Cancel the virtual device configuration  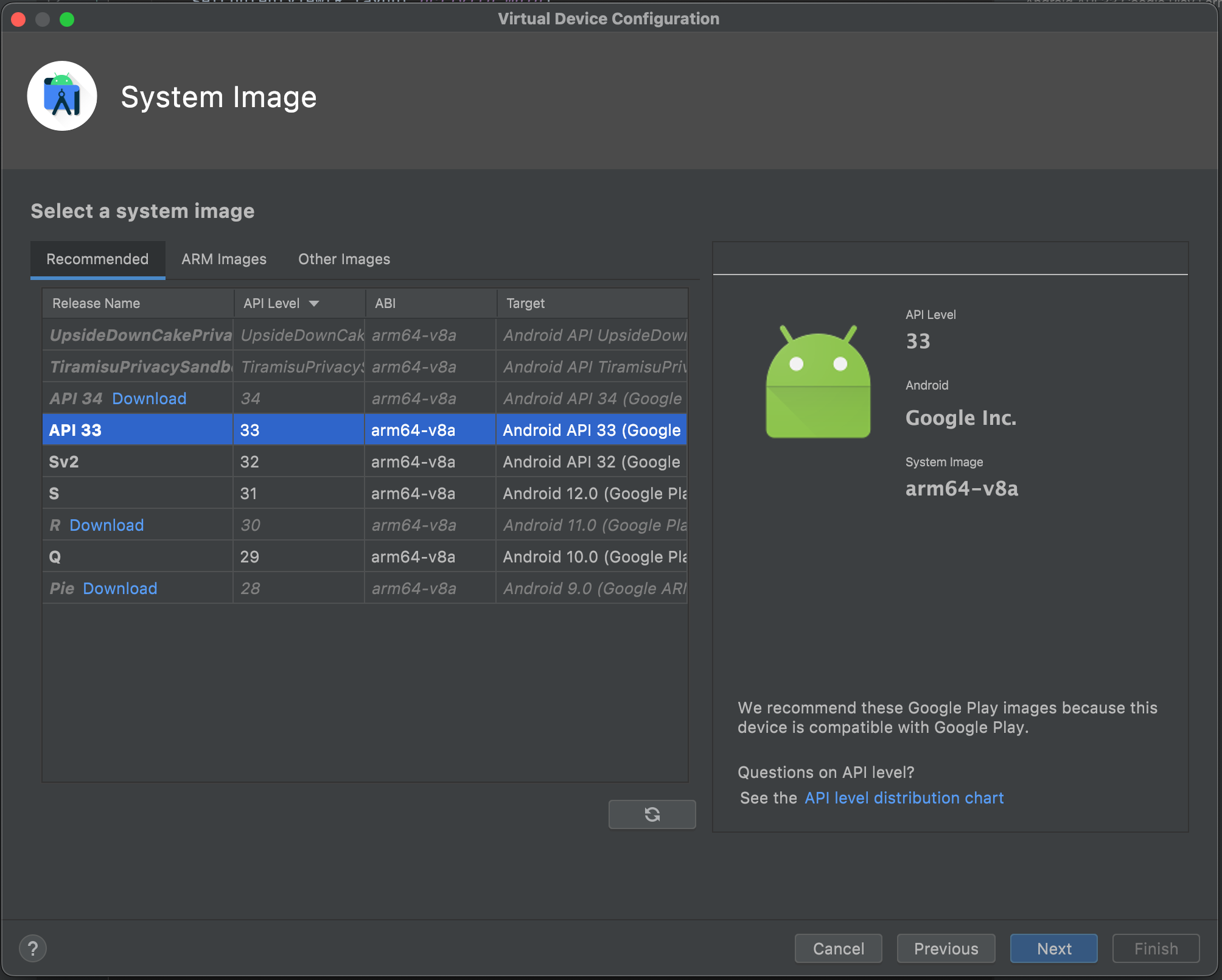[838, 948]
